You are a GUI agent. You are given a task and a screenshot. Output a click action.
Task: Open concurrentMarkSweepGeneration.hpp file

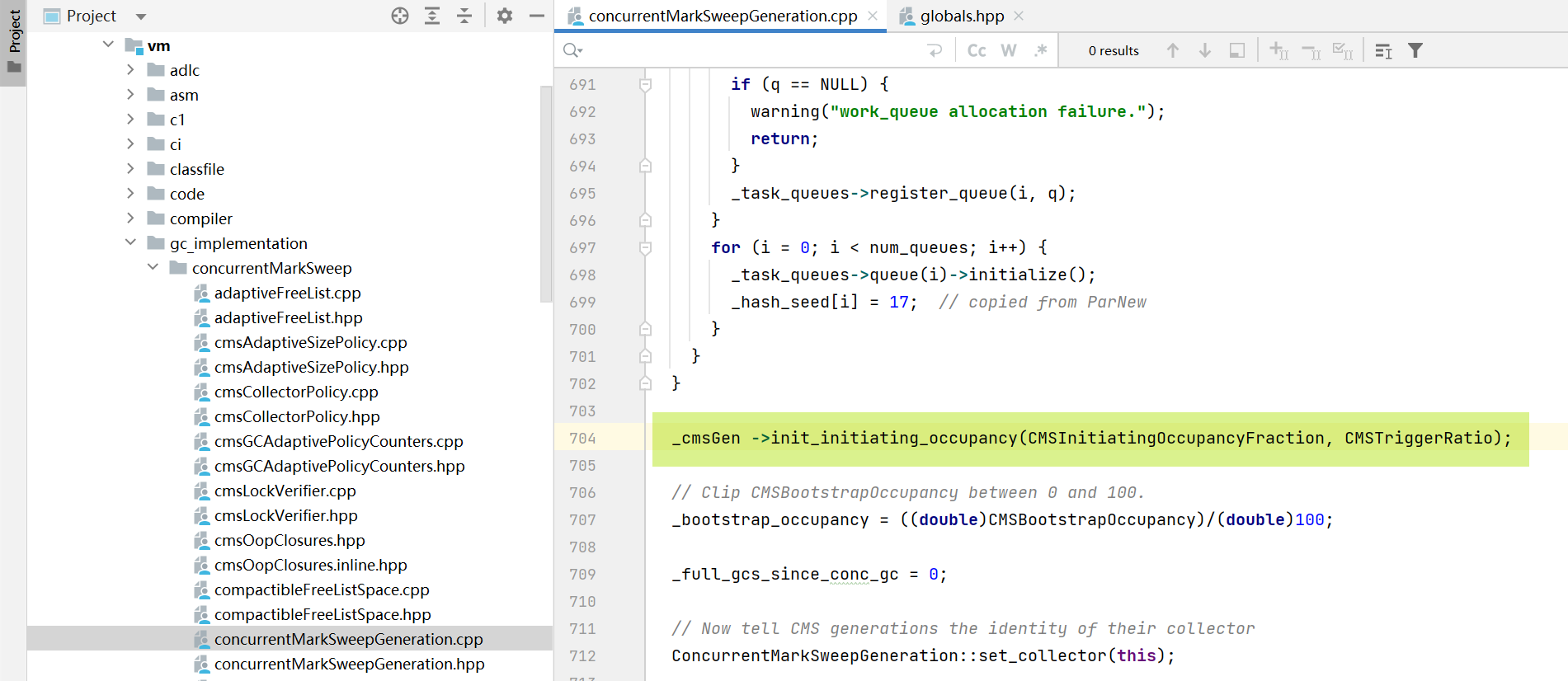[349, 664]
